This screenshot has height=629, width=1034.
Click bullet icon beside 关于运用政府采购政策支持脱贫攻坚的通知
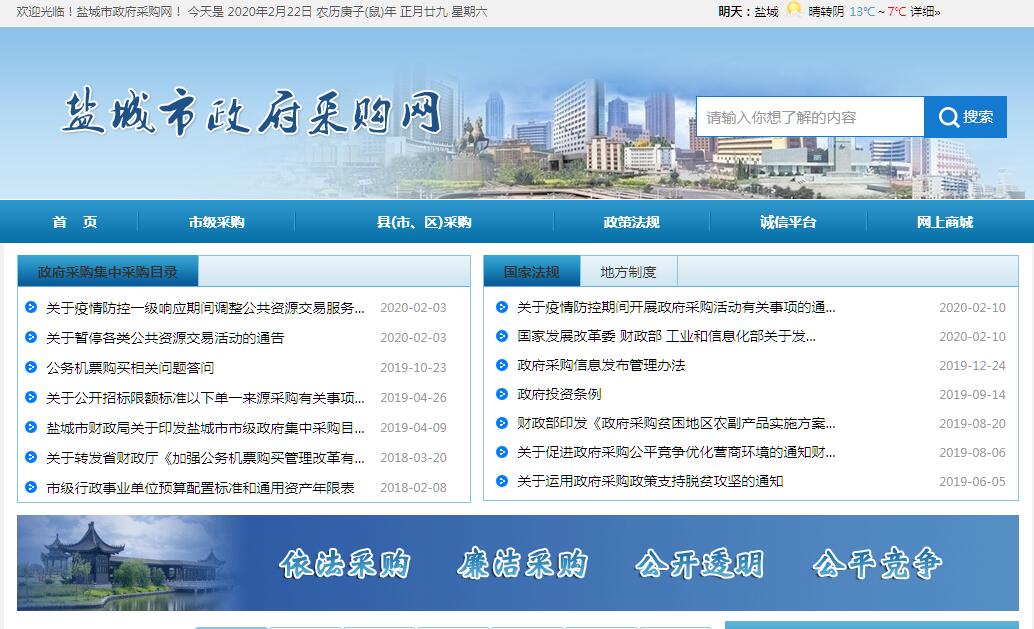[502, 481]
